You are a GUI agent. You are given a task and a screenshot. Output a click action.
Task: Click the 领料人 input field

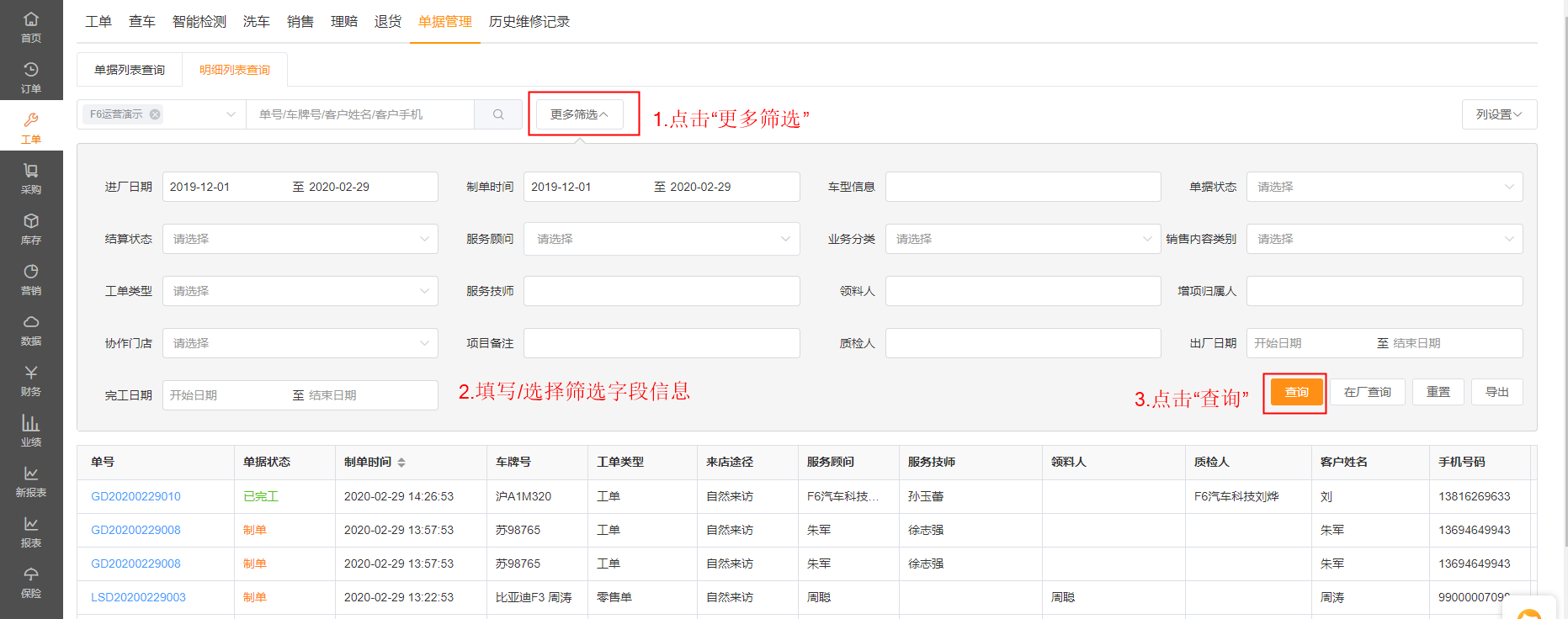(x=1023, y=291)
